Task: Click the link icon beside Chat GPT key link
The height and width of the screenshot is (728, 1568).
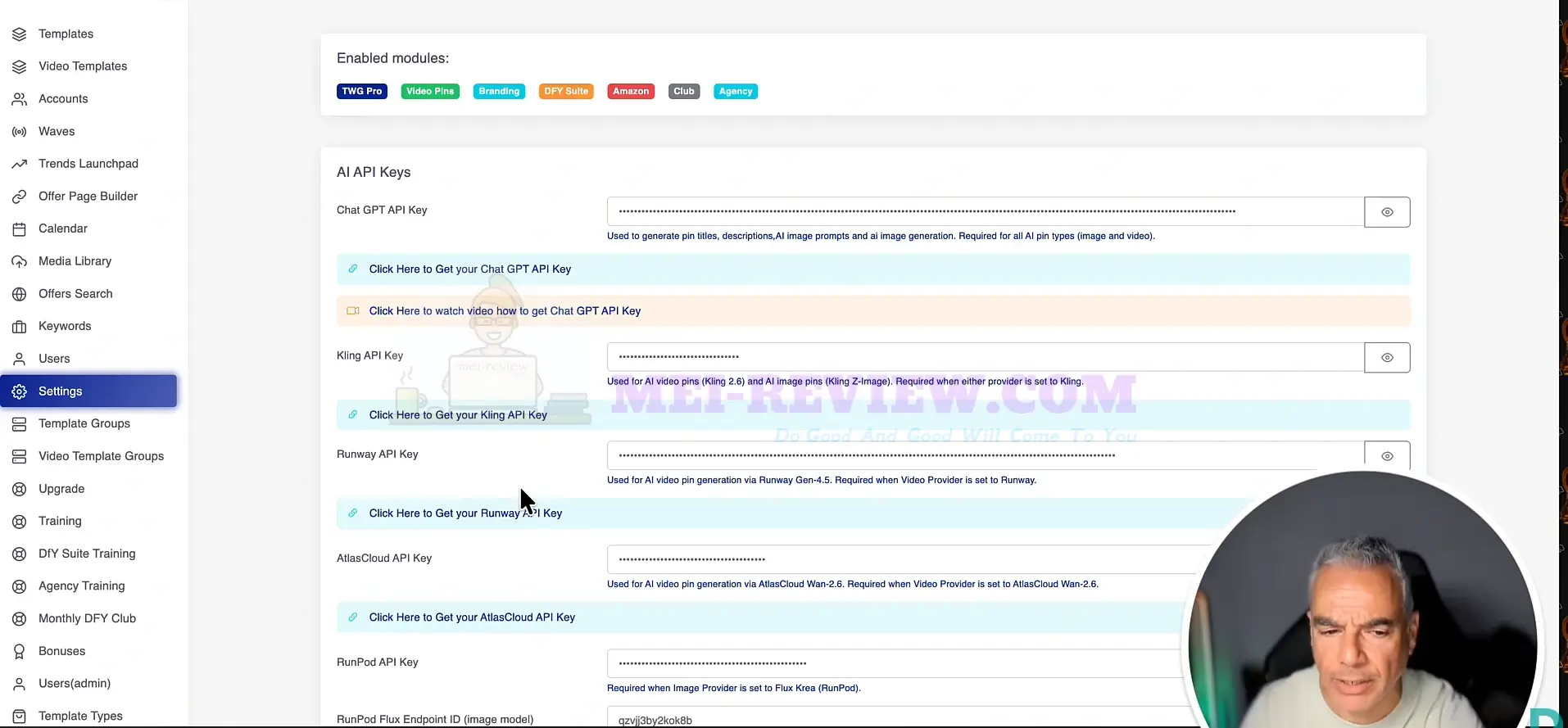Action: pos(353,269)
